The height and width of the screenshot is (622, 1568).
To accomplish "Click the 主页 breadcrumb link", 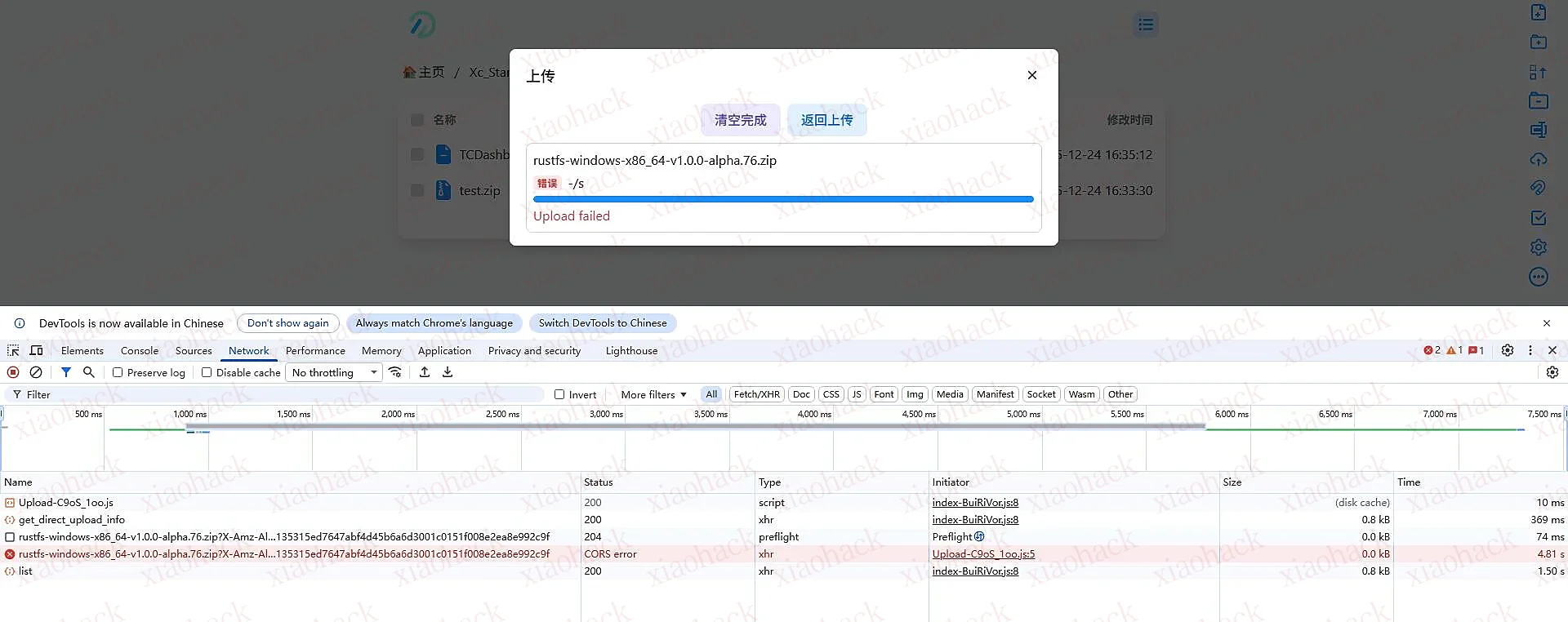I will (x=424, y=73).
